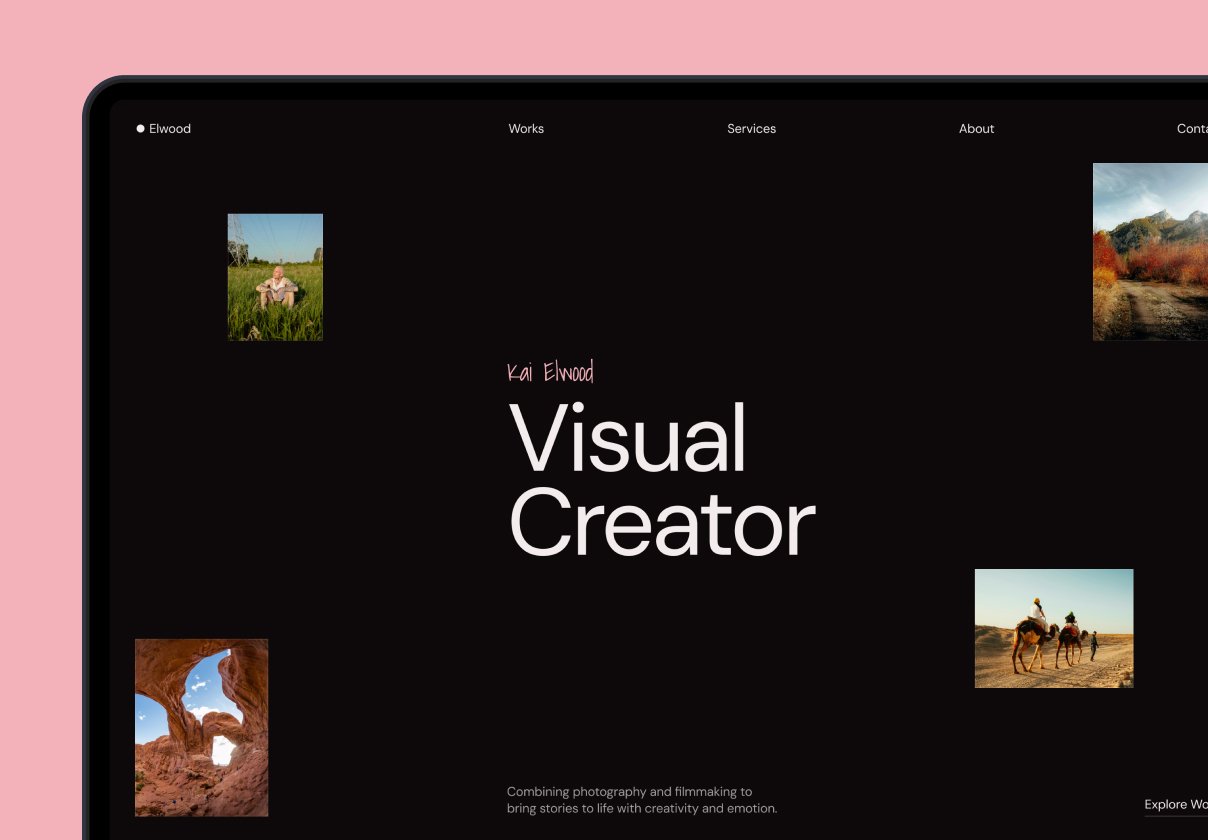View the autumn mountain road photo

(x=1150, y=251)
